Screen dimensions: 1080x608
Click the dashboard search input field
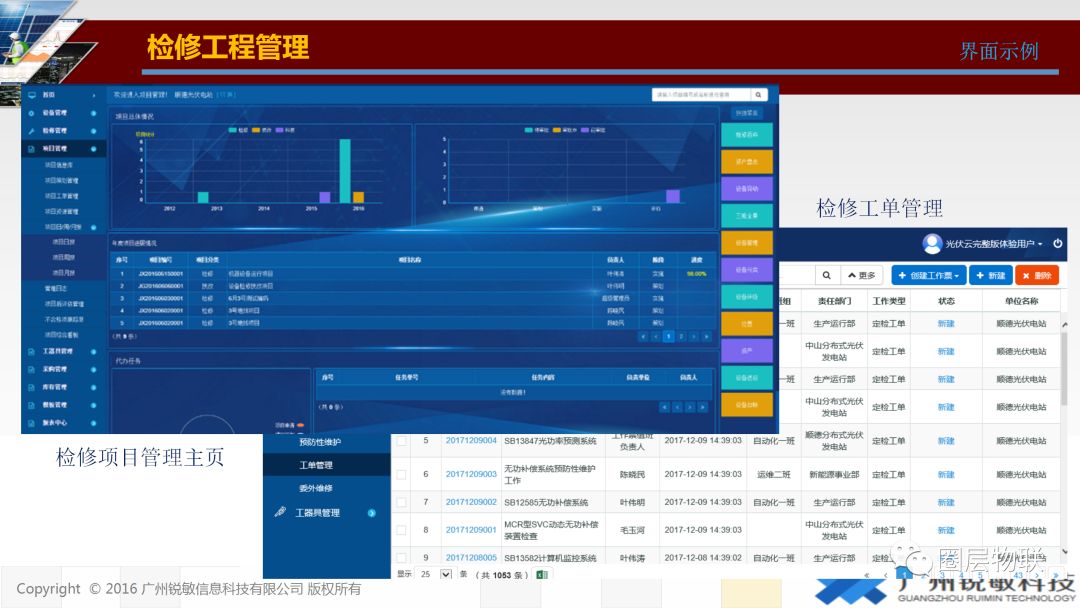point(701,95)
